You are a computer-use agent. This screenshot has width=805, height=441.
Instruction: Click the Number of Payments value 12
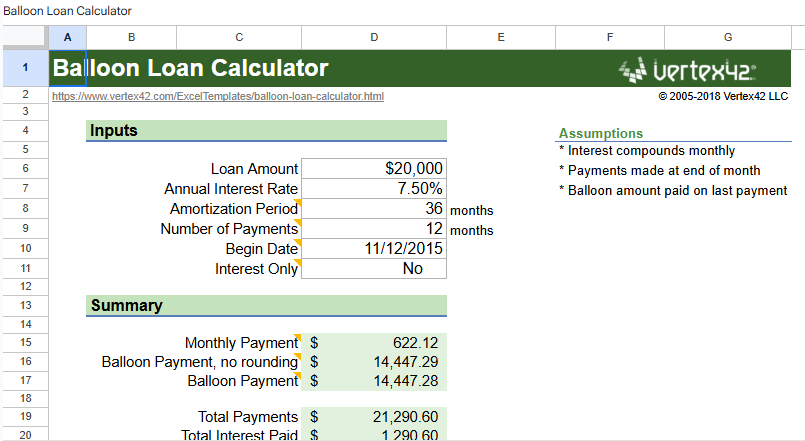pyautogui.click(x=374, y=229)
